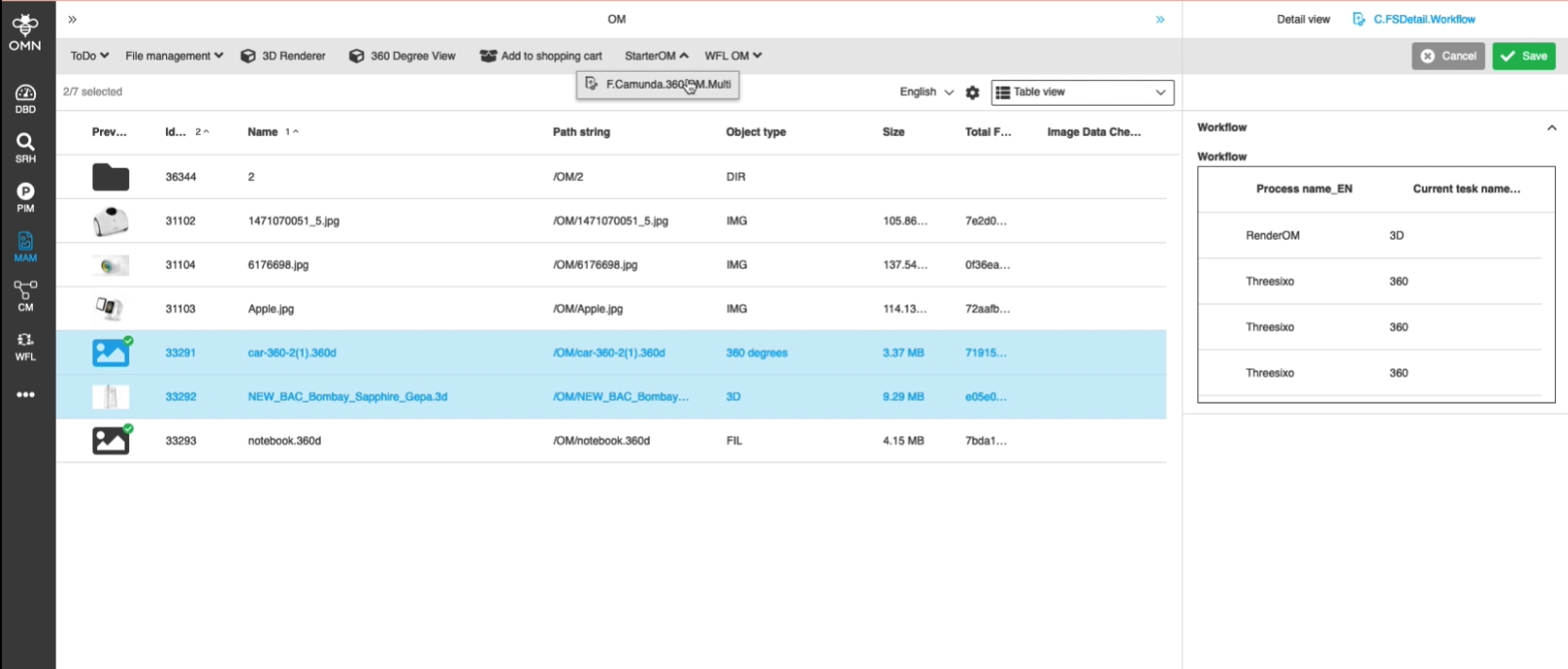Open the PIM module in sidebar

point(25,197)
